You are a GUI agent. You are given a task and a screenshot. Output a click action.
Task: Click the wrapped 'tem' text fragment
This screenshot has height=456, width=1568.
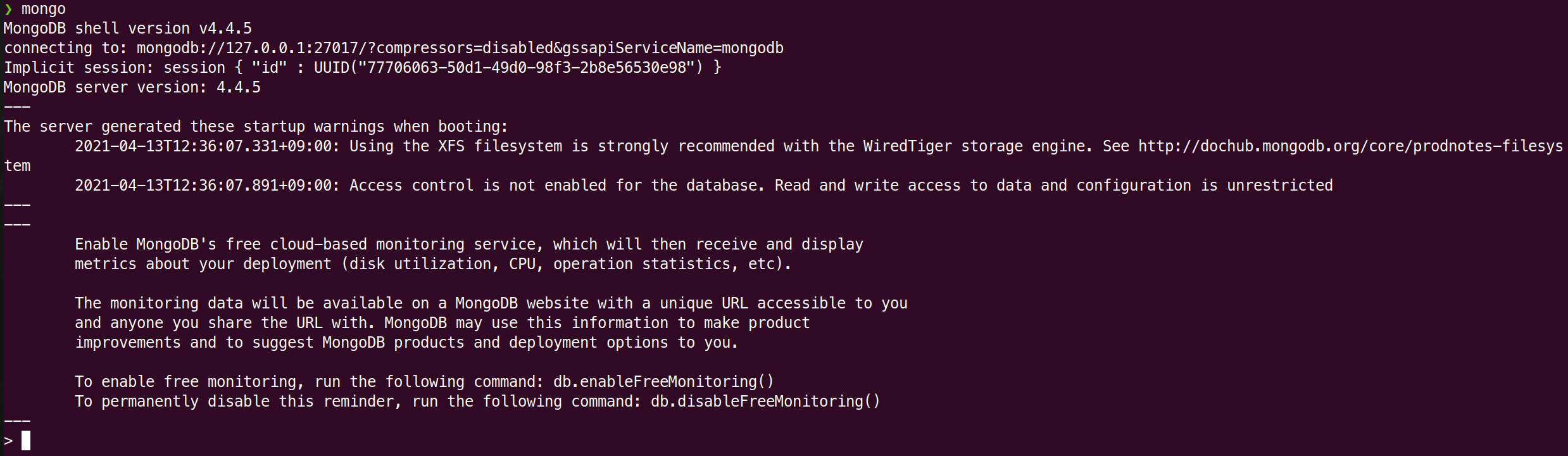pyautogui.click(x=17, y=166)
